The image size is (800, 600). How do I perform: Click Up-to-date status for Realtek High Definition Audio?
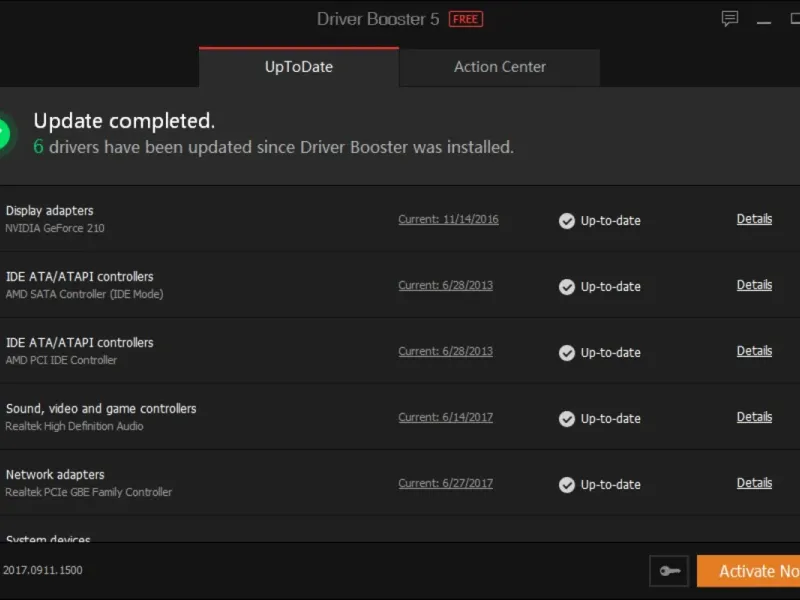click(x=610, y=418)
